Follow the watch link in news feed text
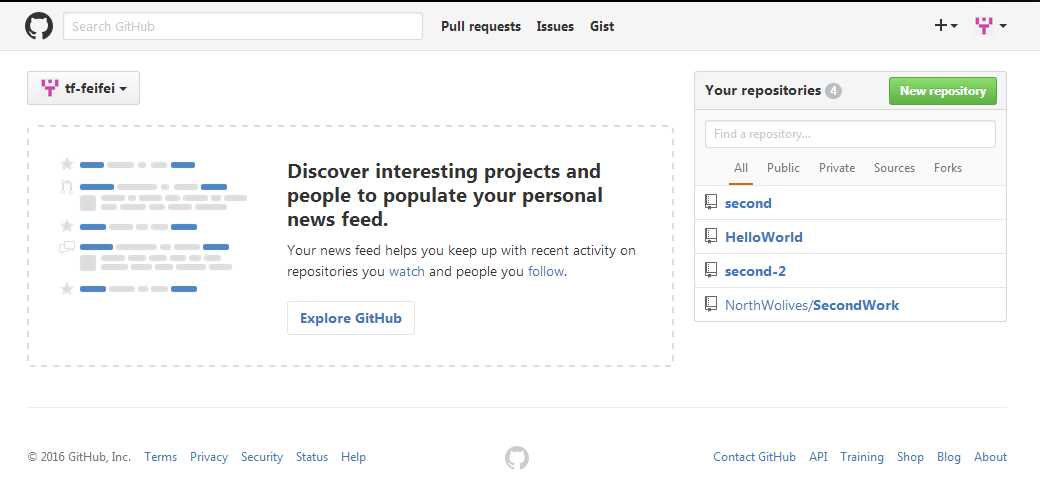Screen dimensions: 1040x491 [407, 271]
